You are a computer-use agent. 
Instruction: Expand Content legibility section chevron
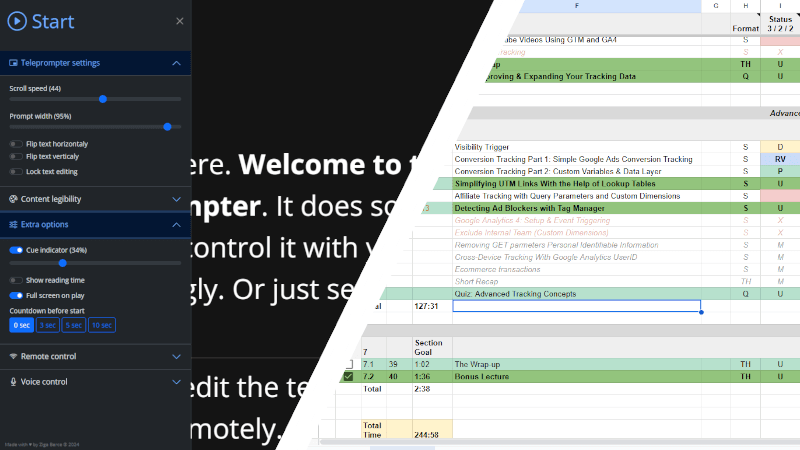(176, 199)
